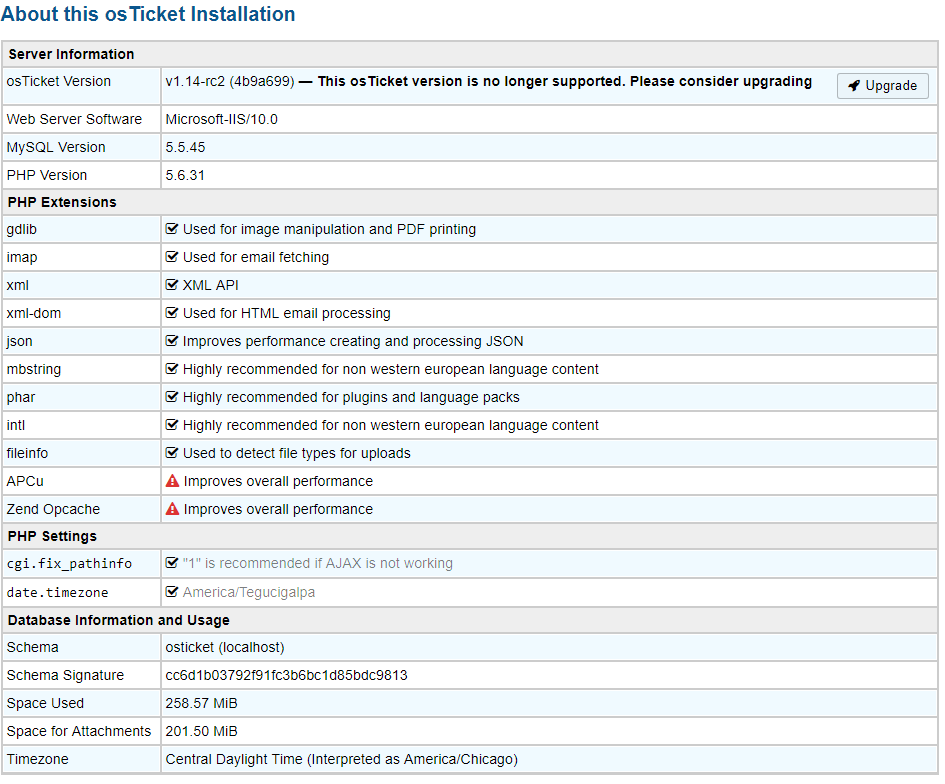Select the version text 'v1.14-rc2 (4b9a699)'

click(x=230, y=81)
